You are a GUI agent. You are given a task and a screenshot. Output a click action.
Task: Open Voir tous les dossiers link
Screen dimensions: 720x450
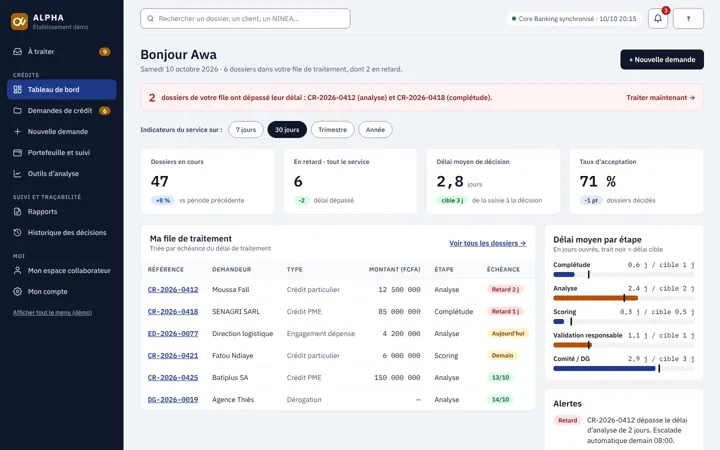[x=487, y=243]
